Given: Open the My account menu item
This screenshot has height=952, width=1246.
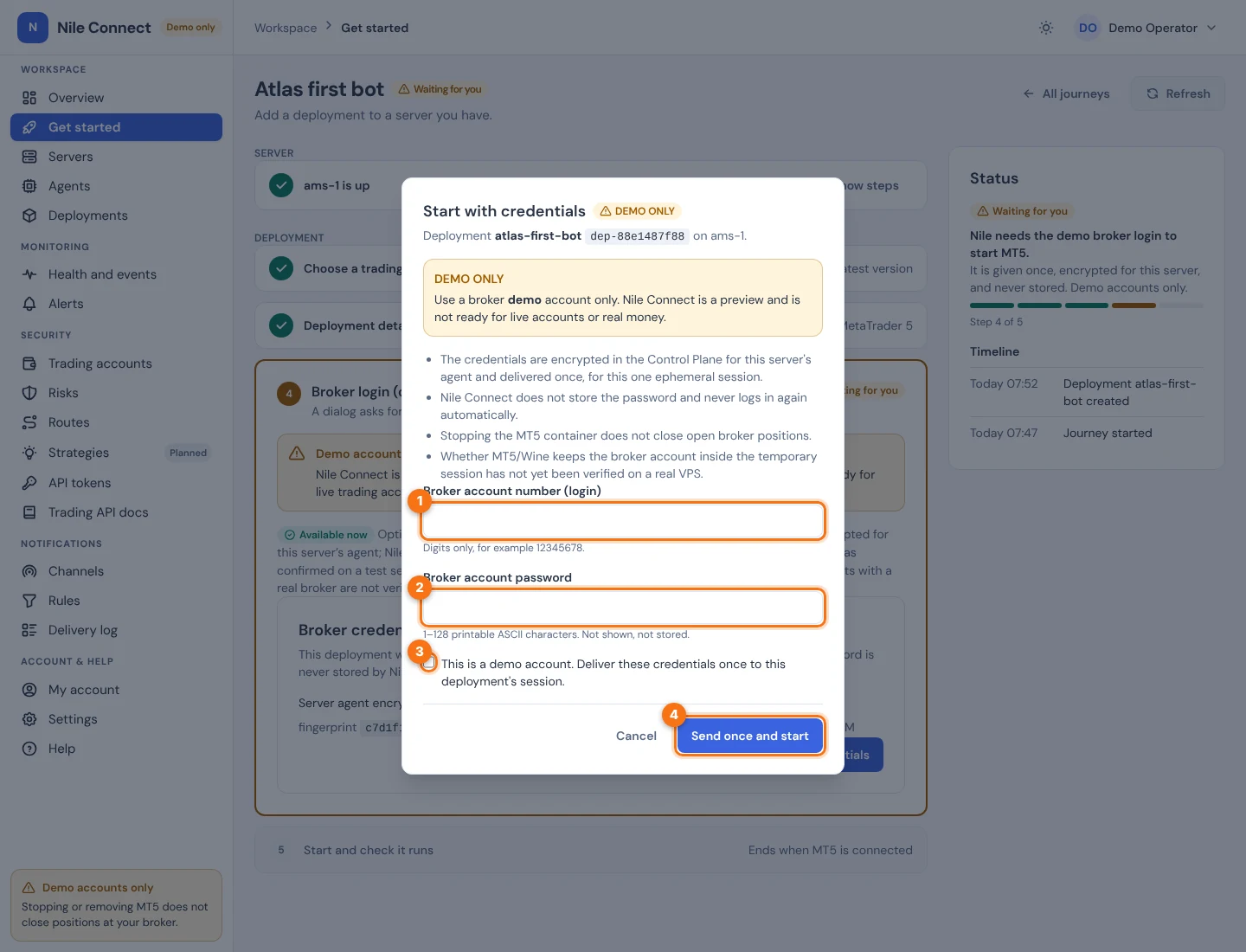Looking at the screenshot, I should (116, 690).
